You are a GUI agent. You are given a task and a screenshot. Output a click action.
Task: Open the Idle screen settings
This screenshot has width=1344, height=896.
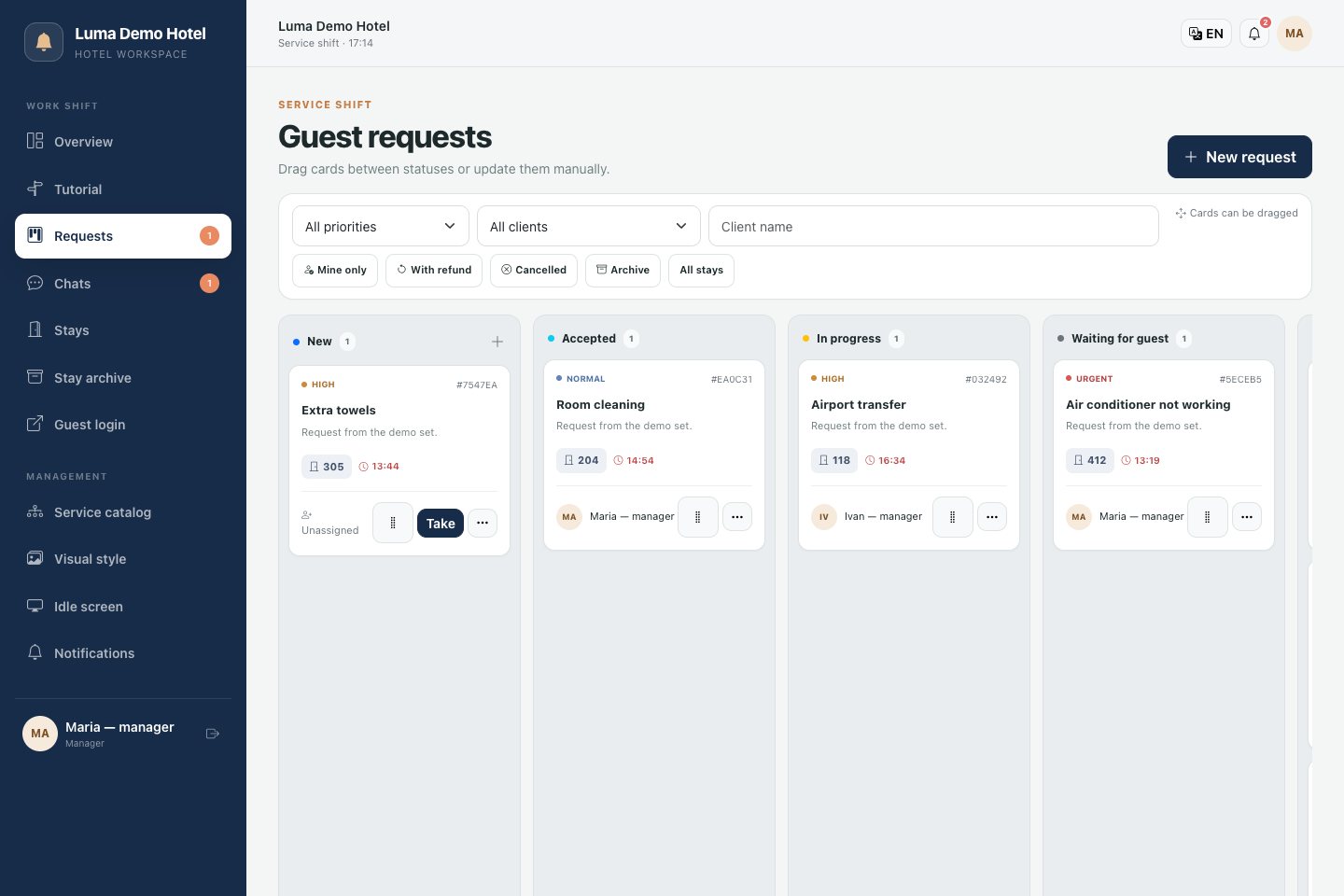(123, 607)
